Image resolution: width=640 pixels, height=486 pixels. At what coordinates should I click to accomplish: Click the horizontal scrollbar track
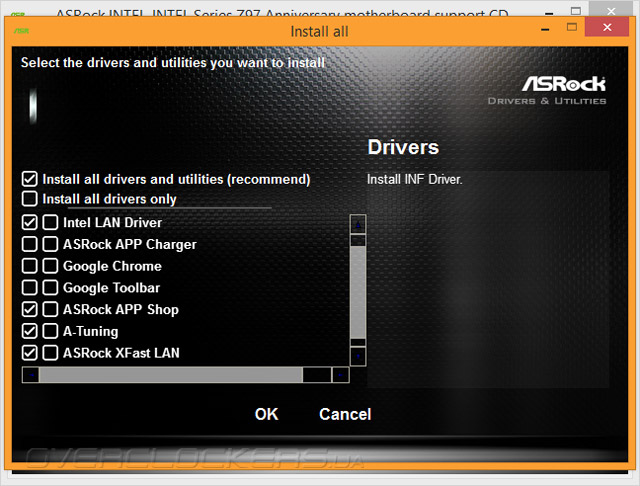point(317,375)
